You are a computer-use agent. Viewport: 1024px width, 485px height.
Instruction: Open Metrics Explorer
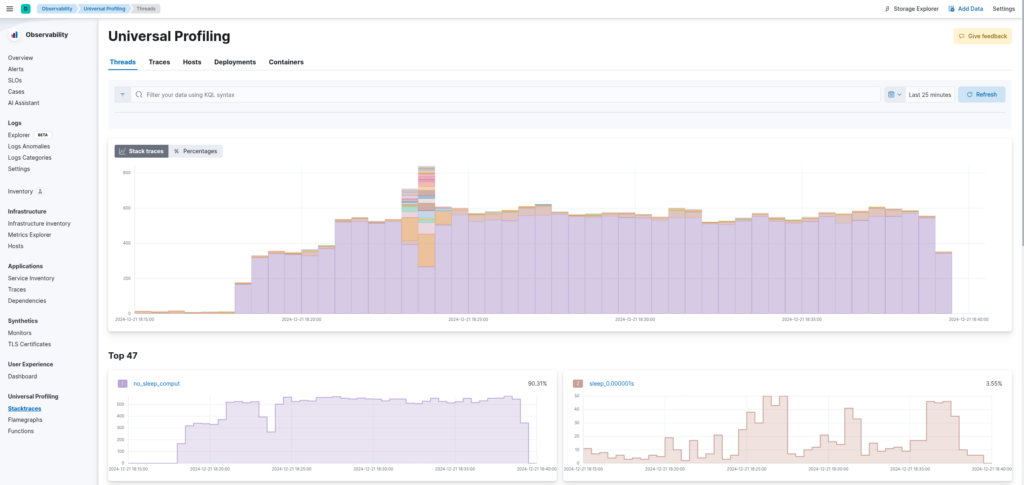point(29,234)
